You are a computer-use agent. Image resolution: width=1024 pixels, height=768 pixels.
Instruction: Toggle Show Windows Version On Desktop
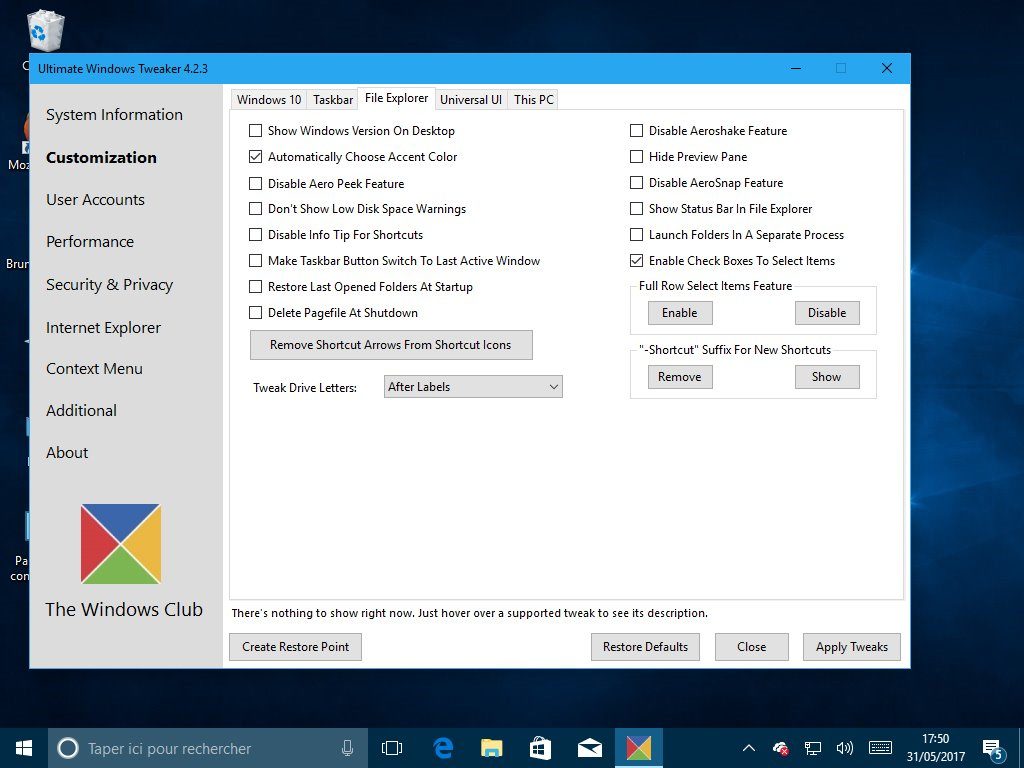click(x=255, y=131)
